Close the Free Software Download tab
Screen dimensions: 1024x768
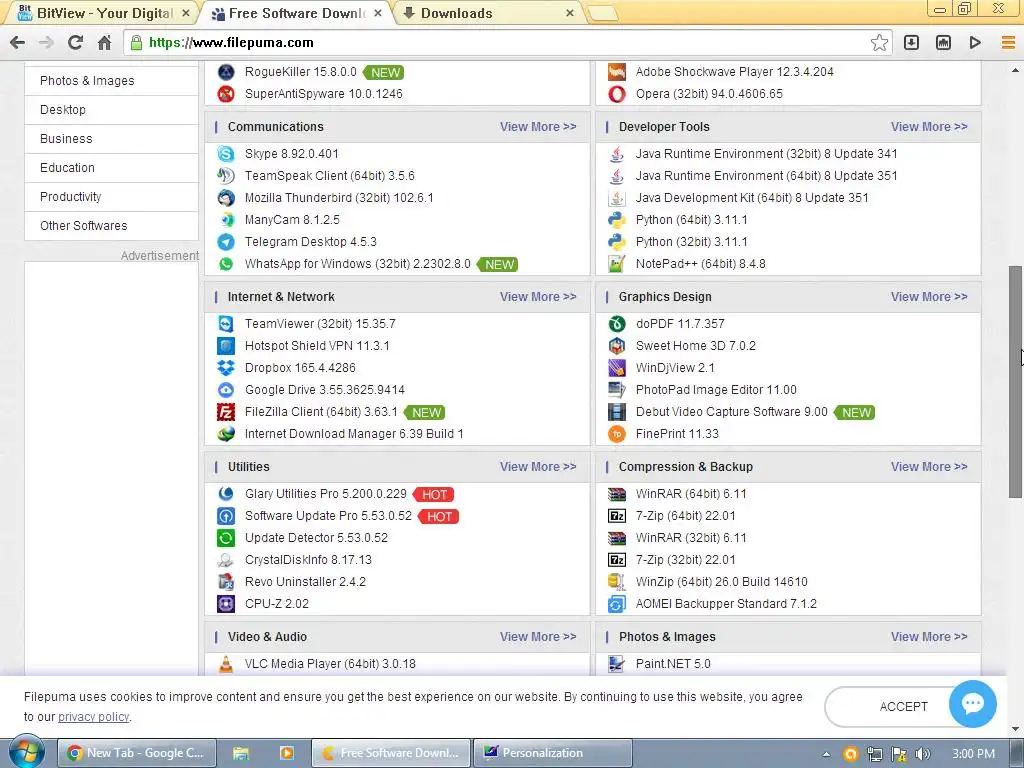pos(377,13)
